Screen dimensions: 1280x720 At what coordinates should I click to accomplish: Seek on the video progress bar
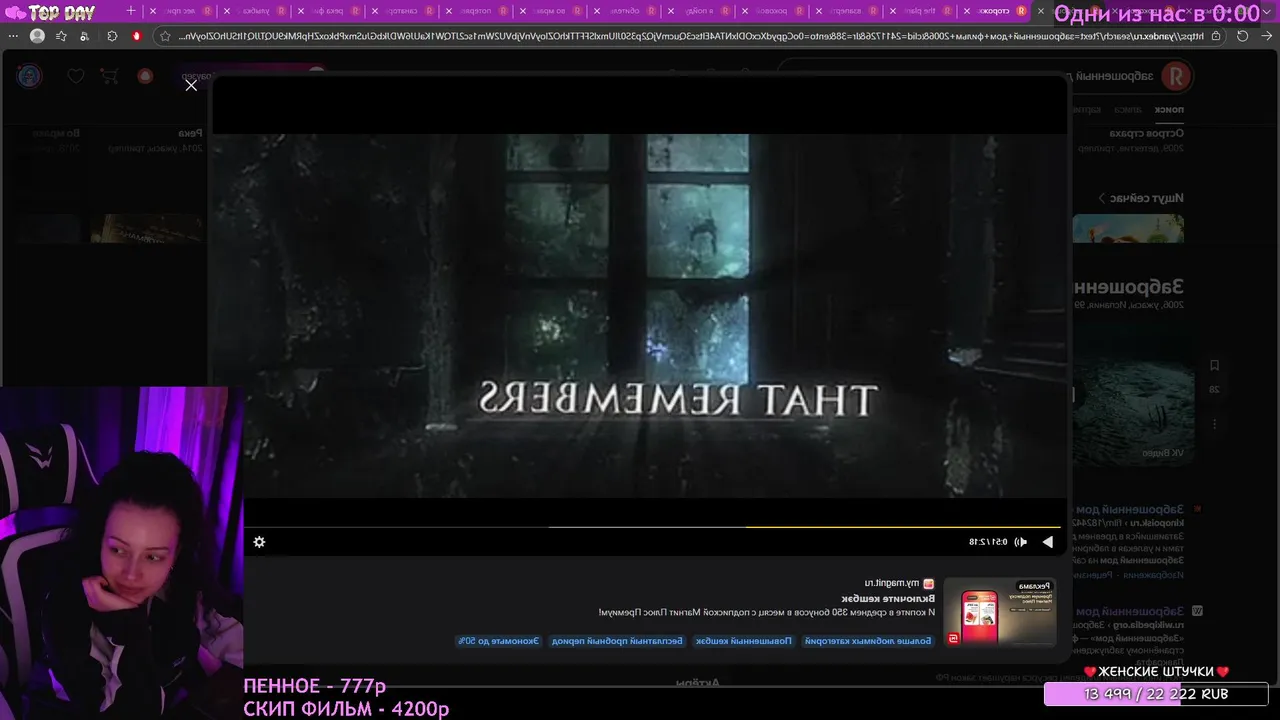[x=652, y=527]
